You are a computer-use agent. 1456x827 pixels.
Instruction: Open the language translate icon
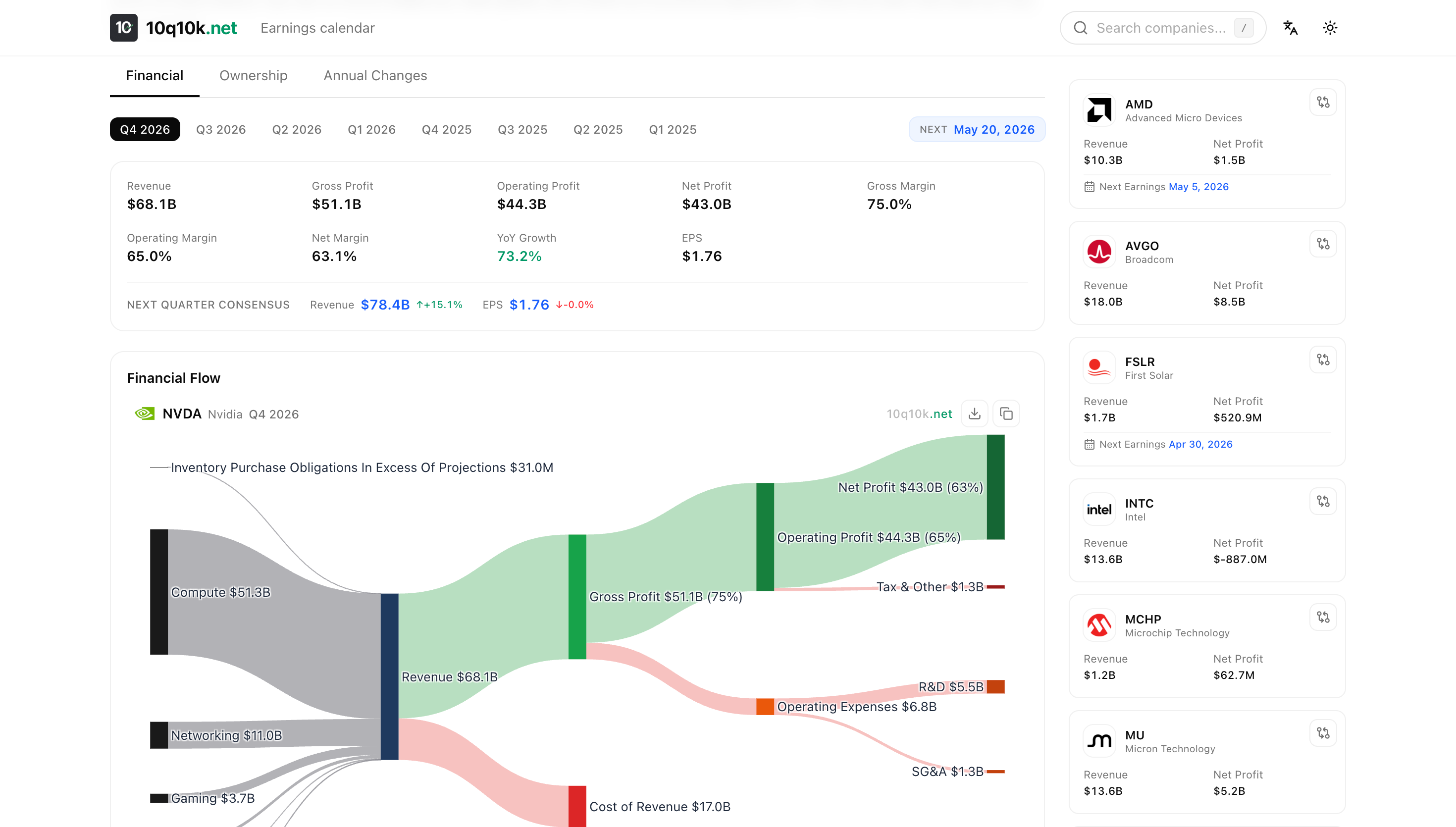click(x=1290, y=28)
